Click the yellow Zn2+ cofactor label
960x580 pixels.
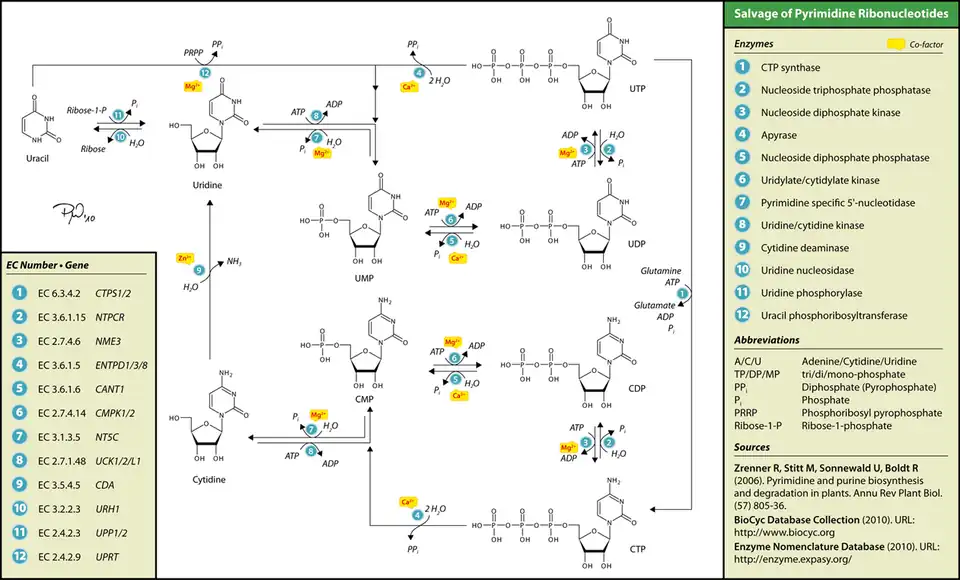click(x=185, y=257)
